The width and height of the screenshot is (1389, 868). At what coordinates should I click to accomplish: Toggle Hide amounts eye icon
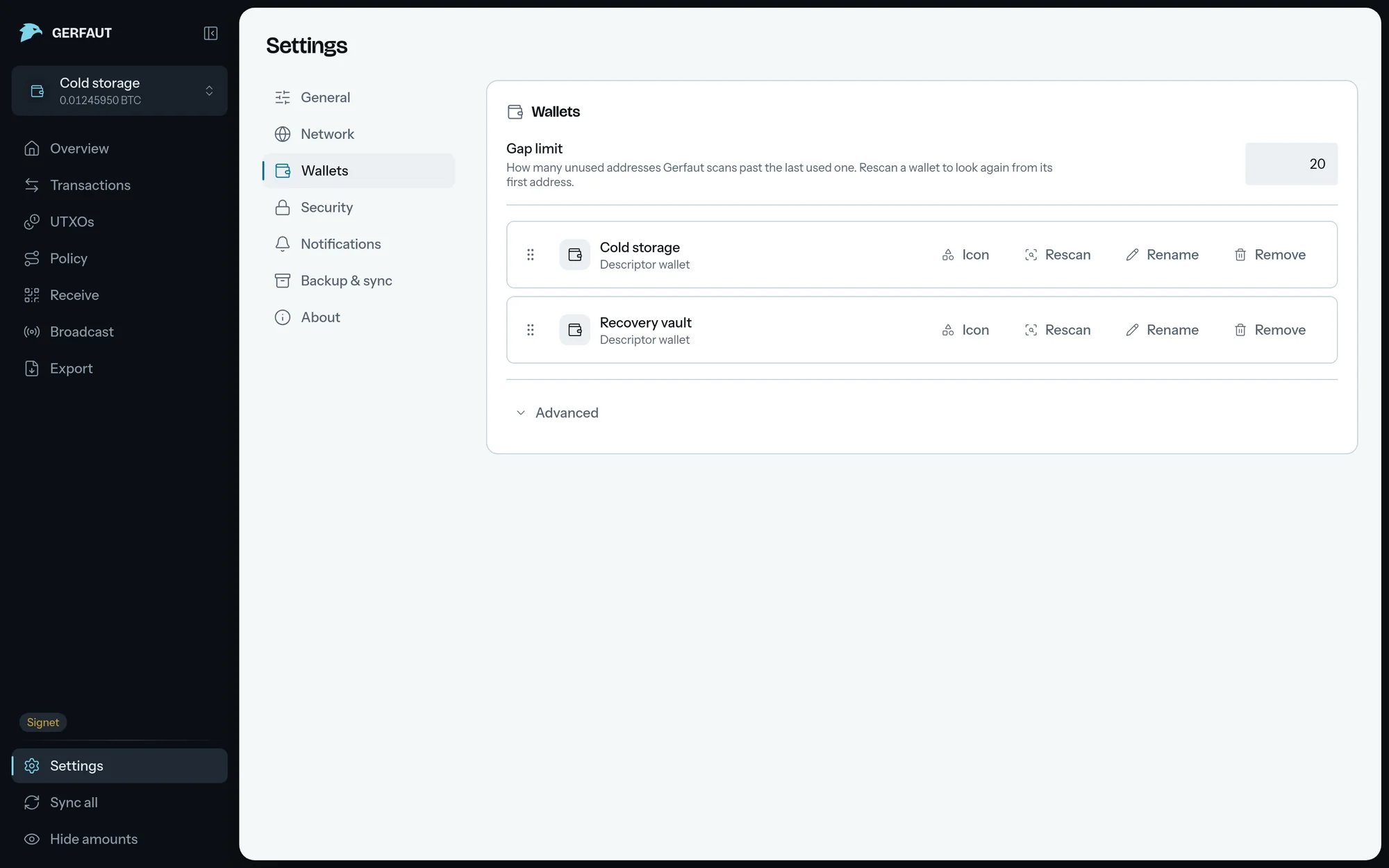[x=32, y=839]
